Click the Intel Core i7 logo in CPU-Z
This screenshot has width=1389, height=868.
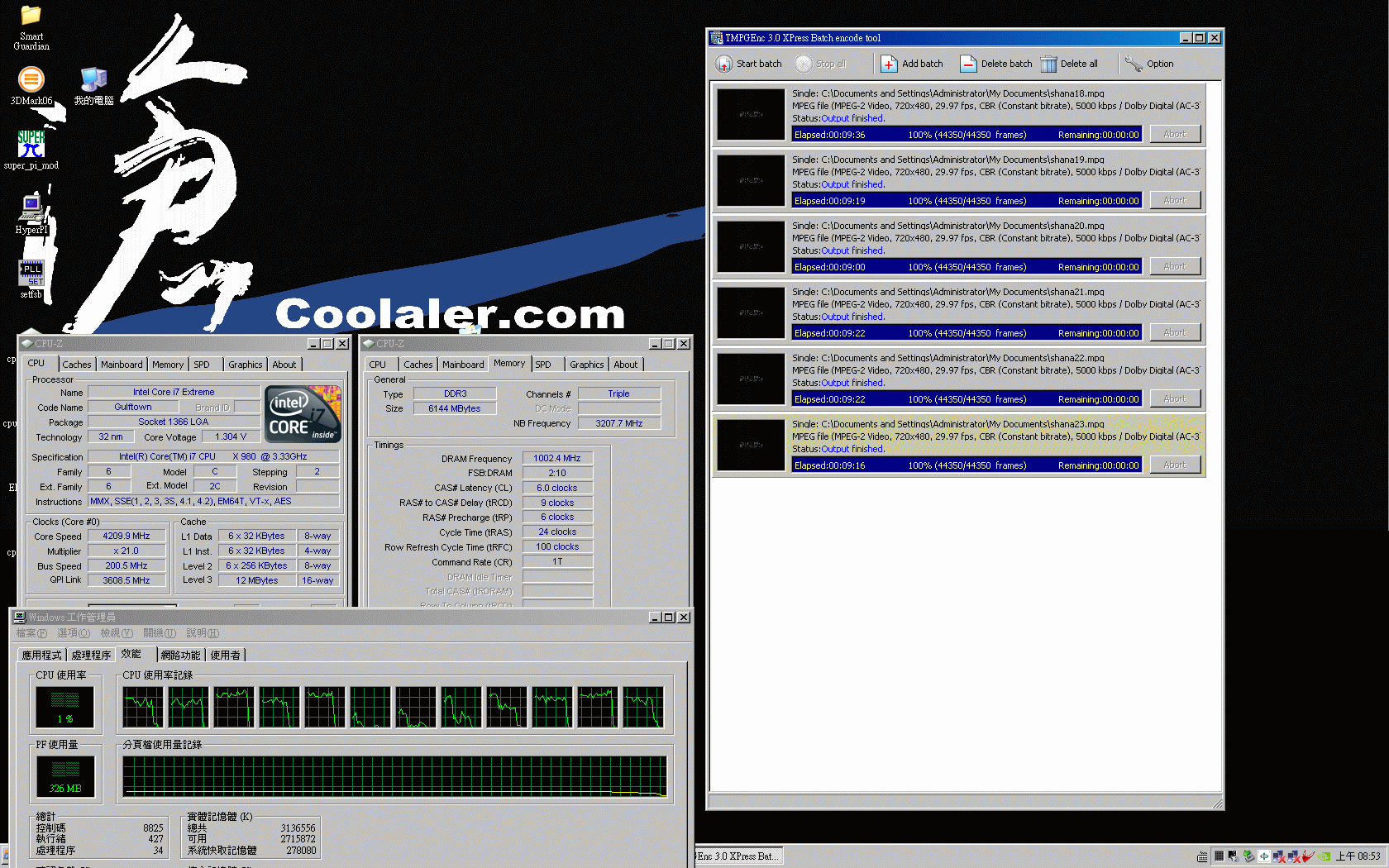[303, 415]
